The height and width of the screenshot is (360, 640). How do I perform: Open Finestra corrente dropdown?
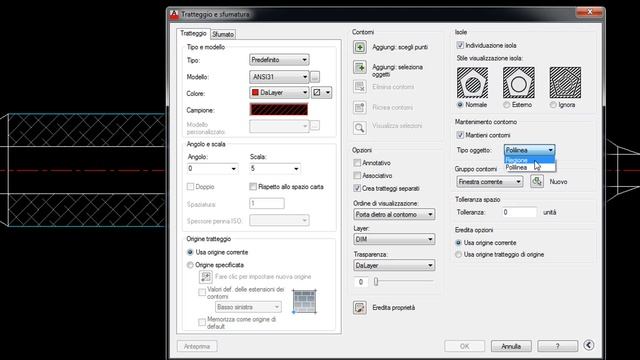tap(489, 182)
